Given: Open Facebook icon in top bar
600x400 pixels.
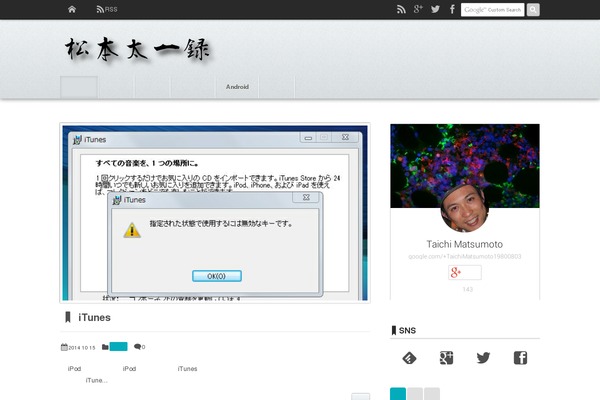Looking at the screenshot, I should tap(452, 9).
